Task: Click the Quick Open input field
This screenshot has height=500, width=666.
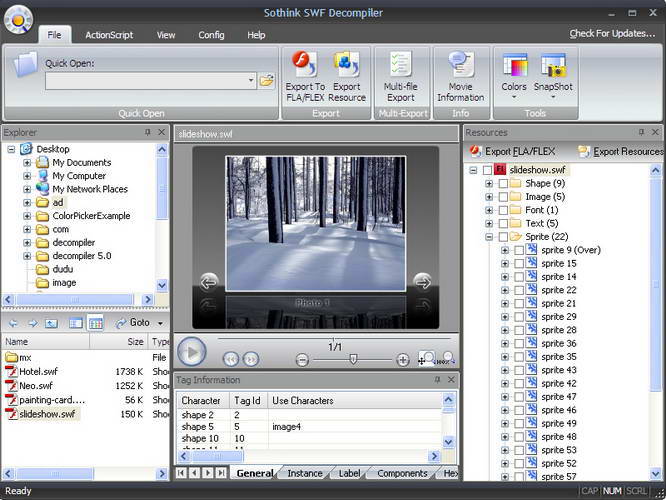Action: pyautogui.click(x=146, y=80)
